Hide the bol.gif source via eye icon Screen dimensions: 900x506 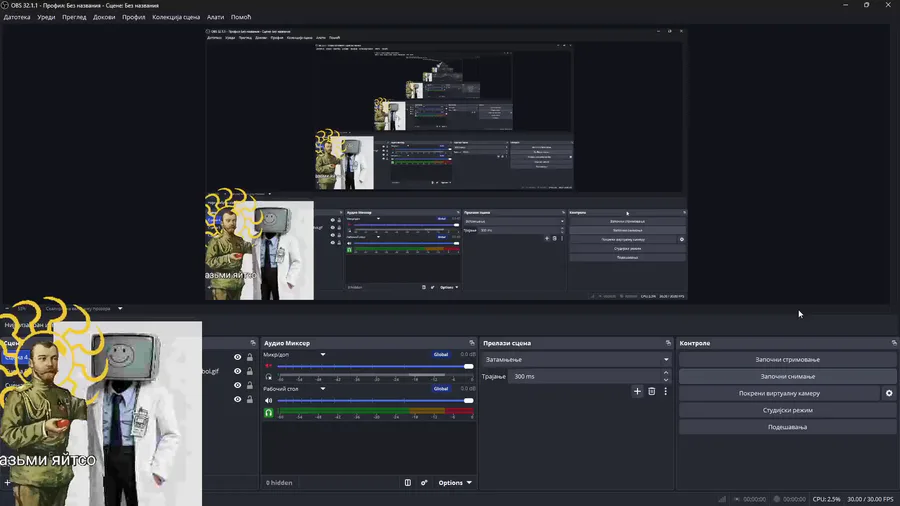(x=237, y=371)
